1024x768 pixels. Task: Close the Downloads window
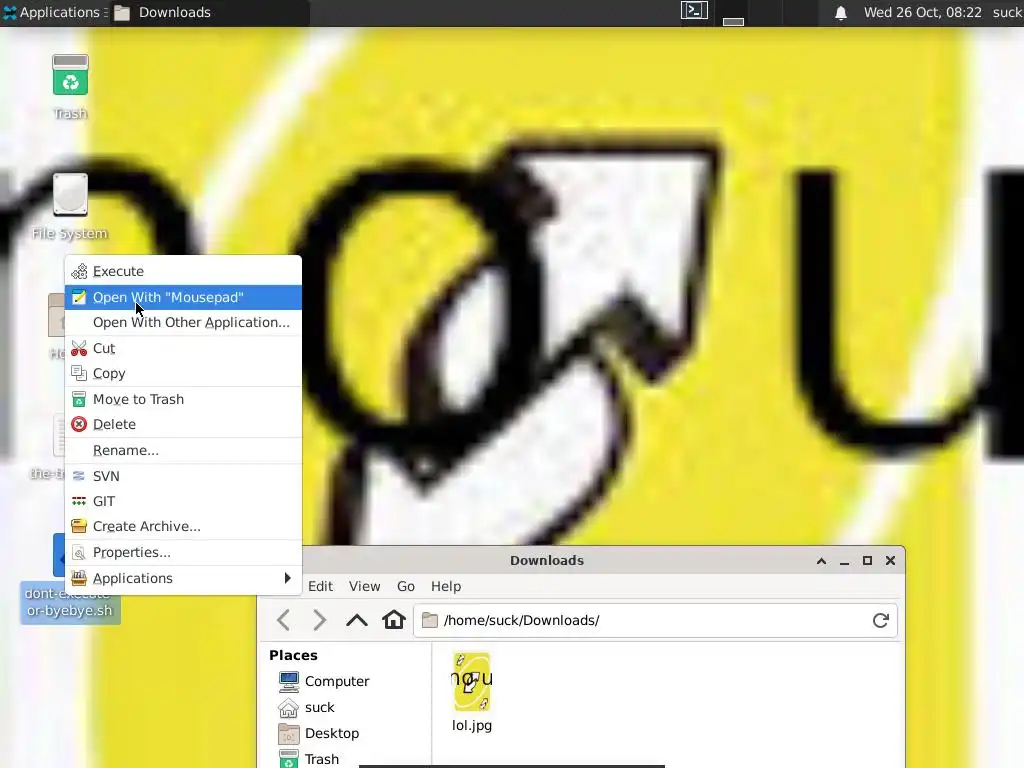click(x=890, y=561)
